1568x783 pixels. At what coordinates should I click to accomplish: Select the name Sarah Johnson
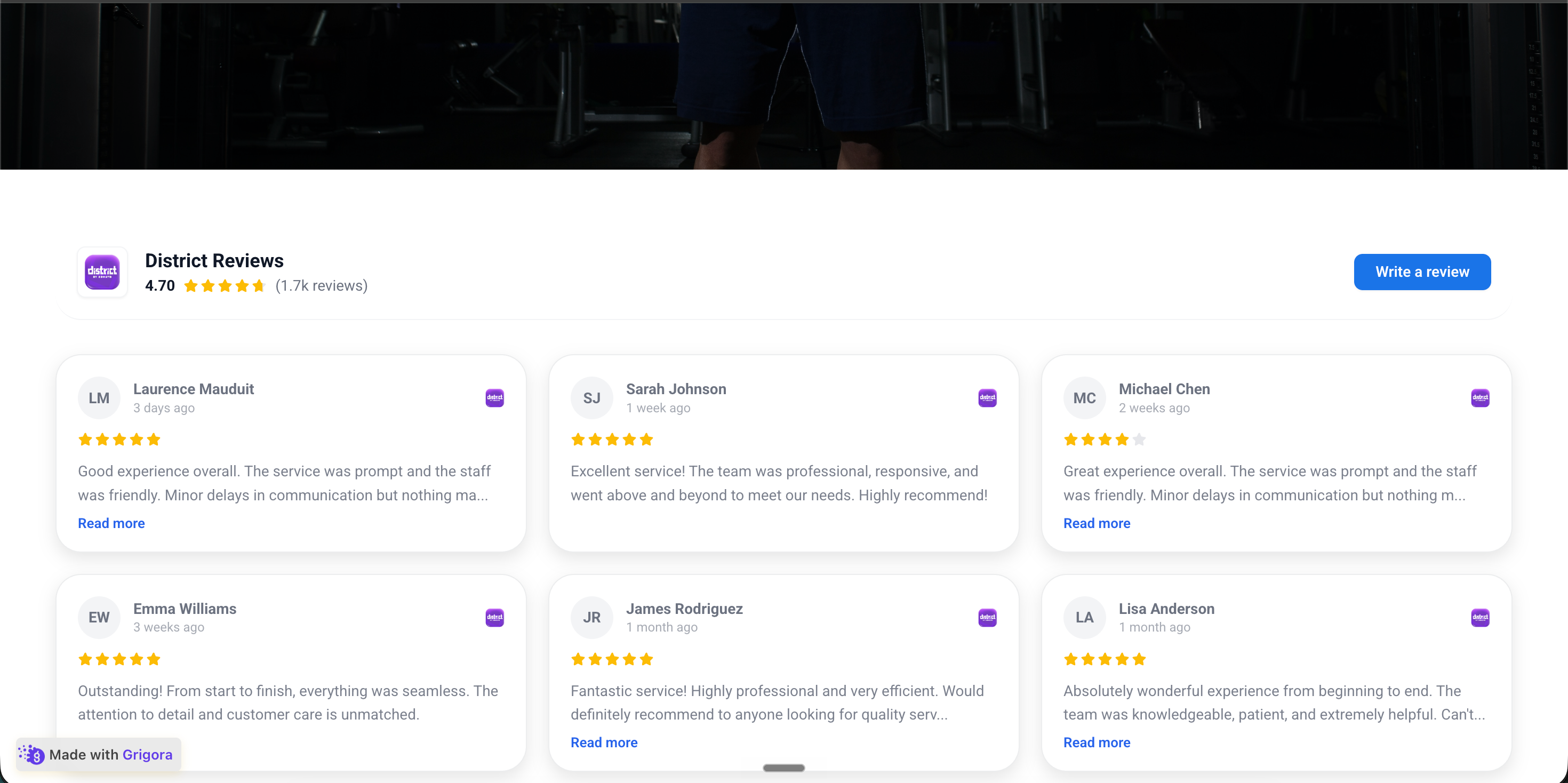pos(676,389)
